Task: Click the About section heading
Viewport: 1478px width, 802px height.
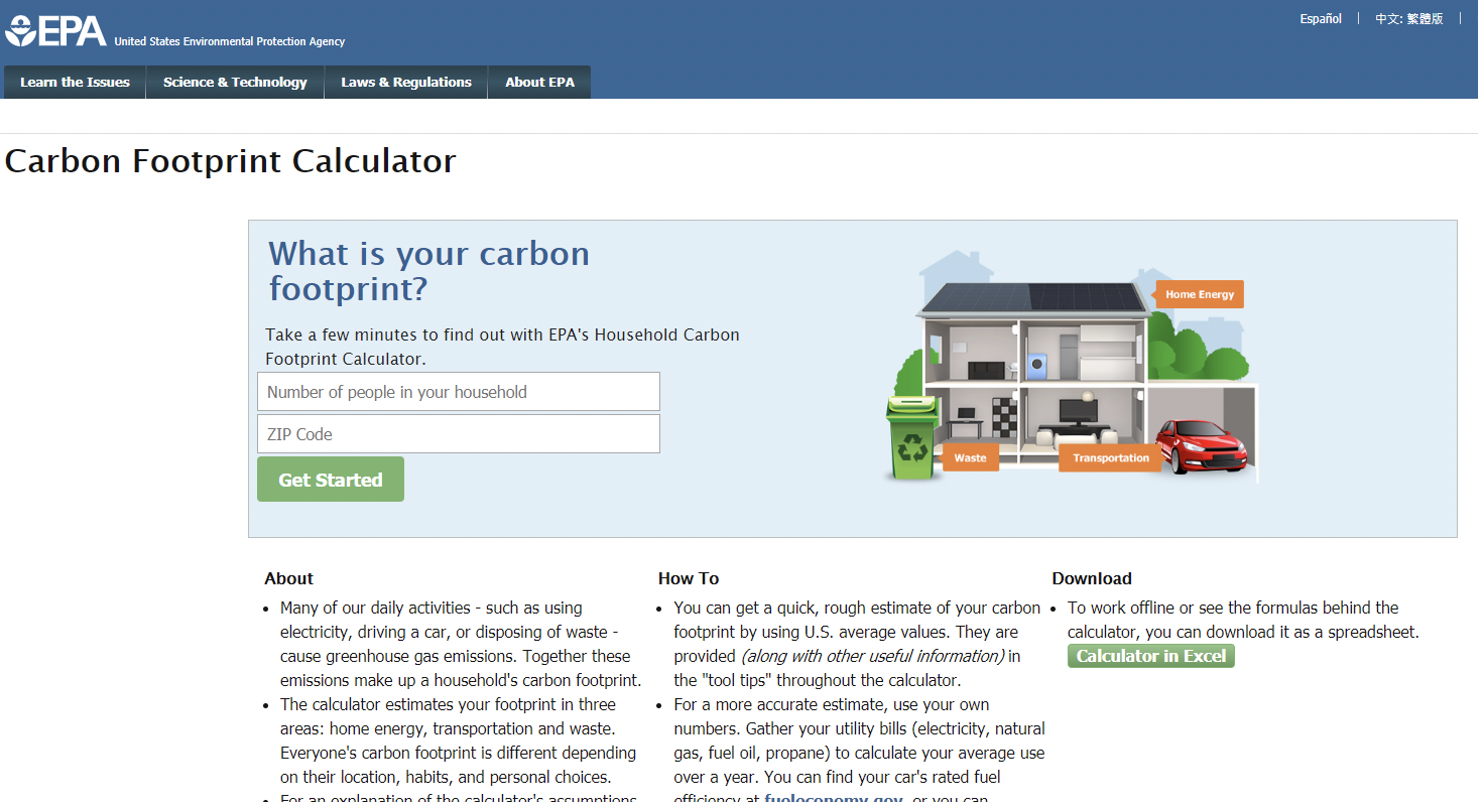Action: (x=289, y=578)
